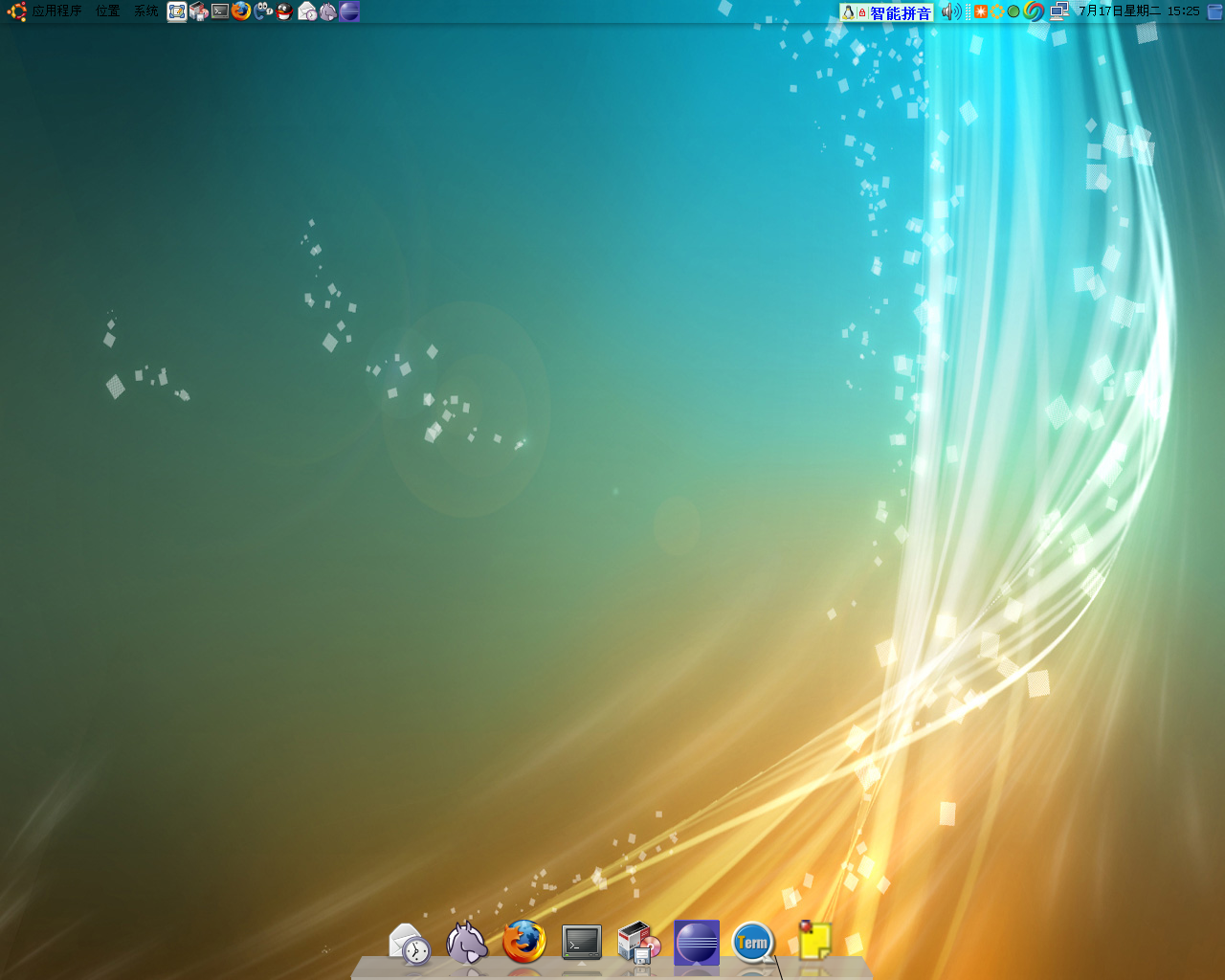Screen dimensions: 1225x980
Task: Open the 位置 places menu
Action: [108, 11]
